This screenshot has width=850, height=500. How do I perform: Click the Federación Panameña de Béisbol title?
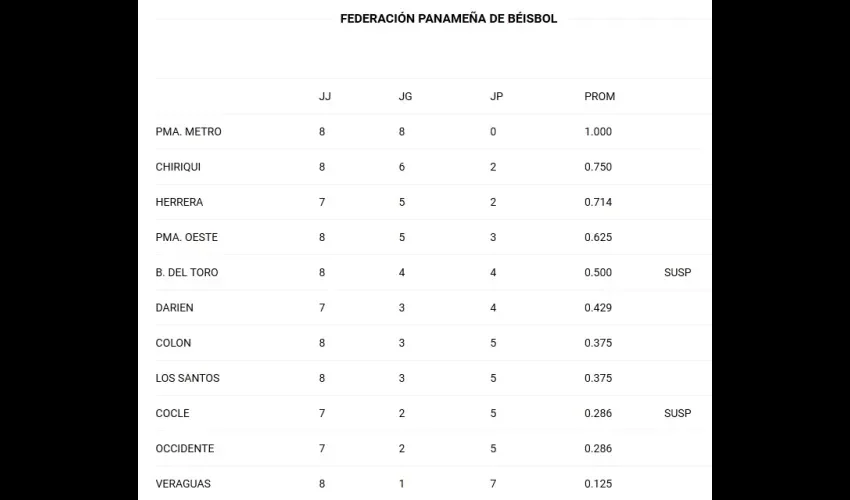click(x=448, y=18)
